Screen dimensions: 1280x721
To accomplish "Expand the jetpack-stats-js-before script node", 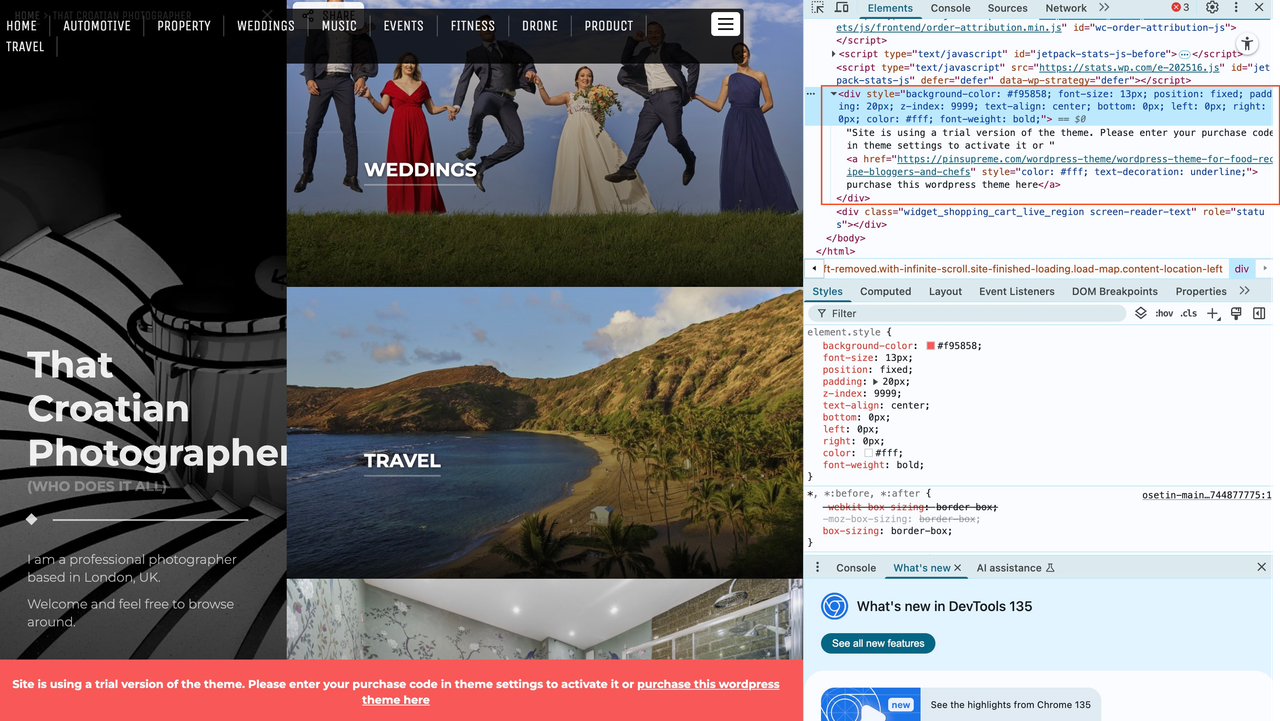I will [x=834, y=54].
